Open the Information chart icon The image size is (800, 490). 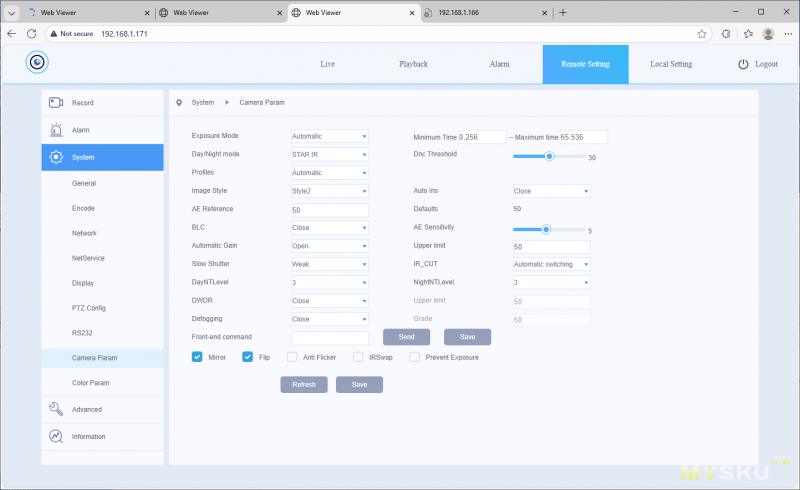point(56,436)
